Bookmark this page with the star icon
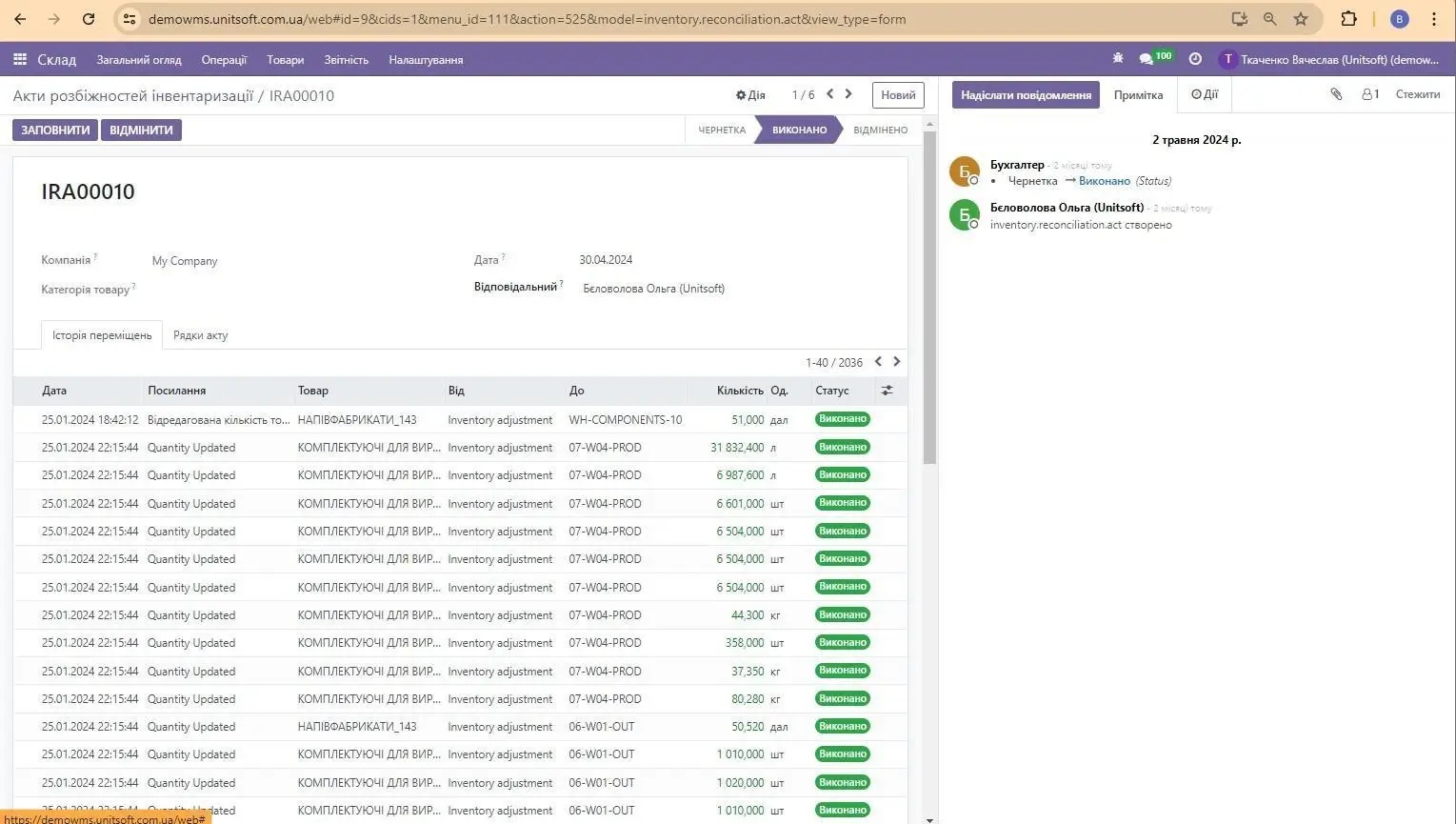 [1301, 18]
